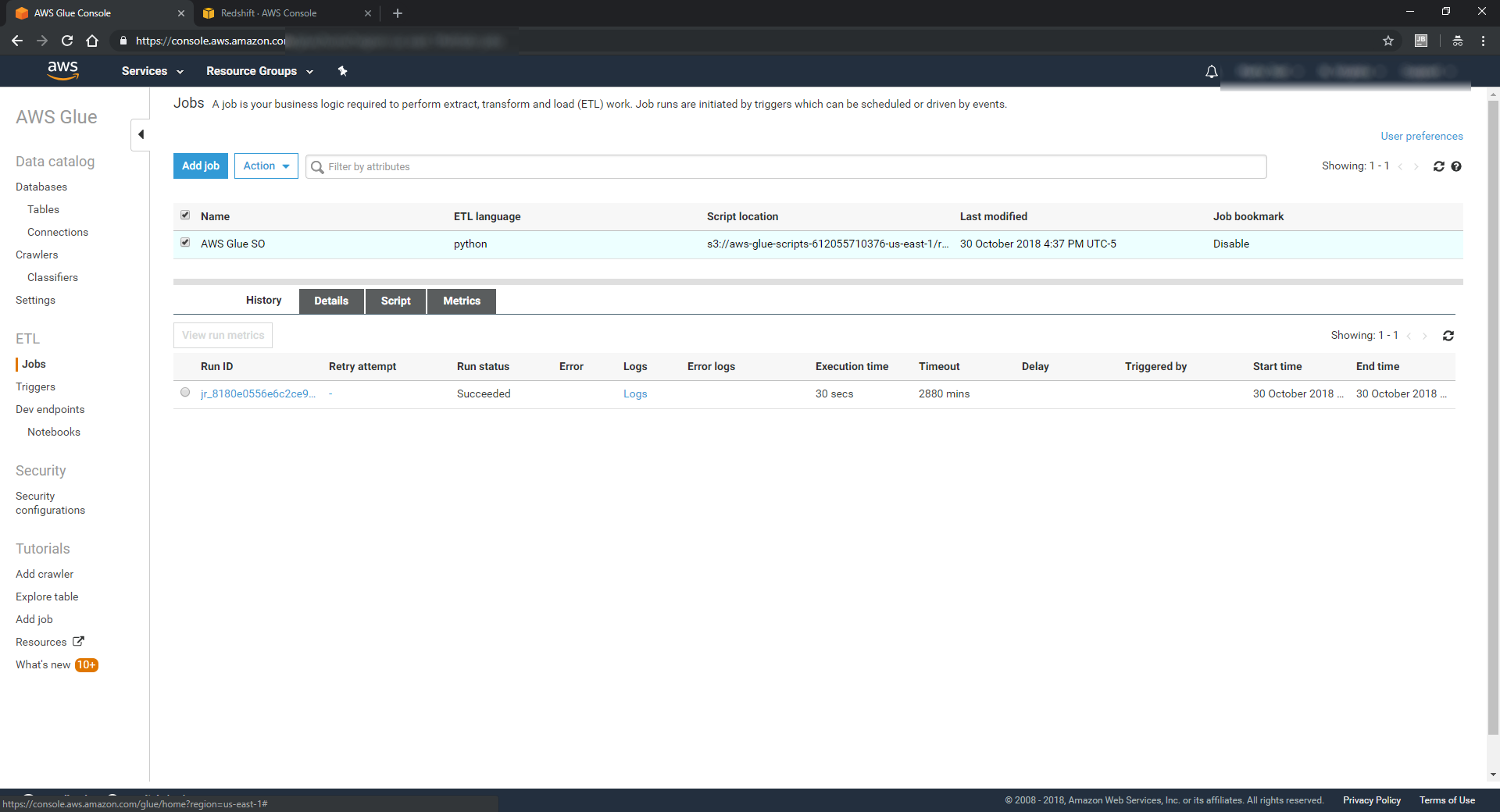Open Terms of Use link in footer
1500x812 pixels.
(x=1447, y=800)
